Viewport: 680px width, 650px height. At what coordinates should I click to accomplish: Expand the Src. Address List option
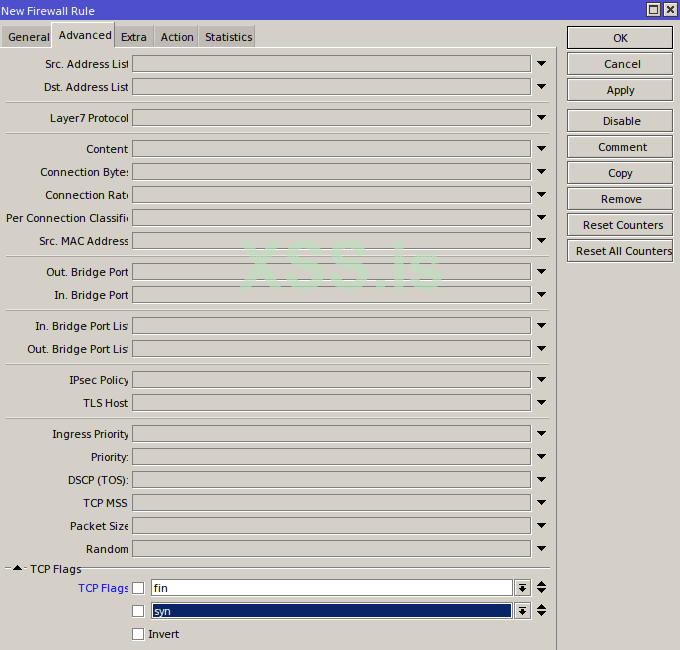click(541, 64)
